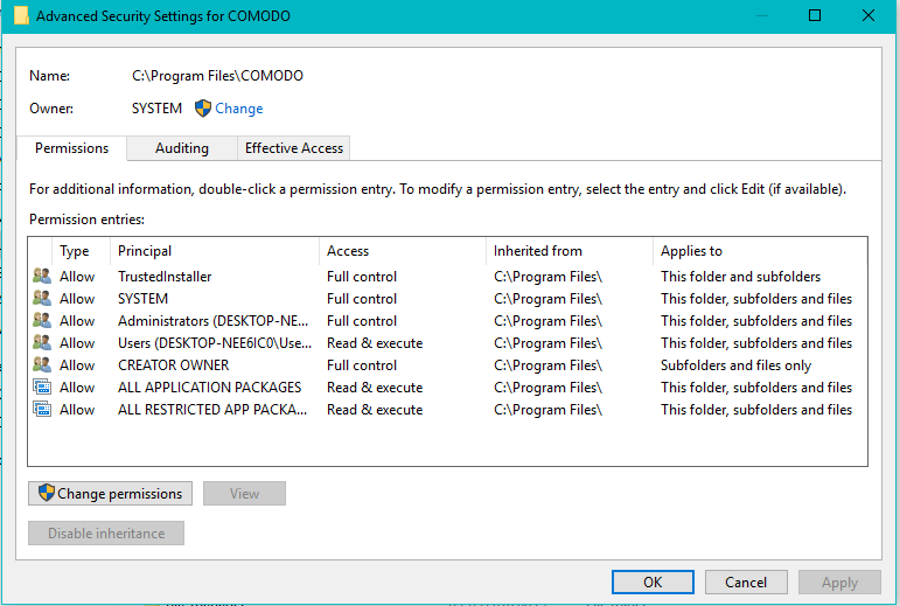Viewport: 900px width, 606px height.
Task: Maximize the Advanced Security Settings window
Action: (814, 15)
